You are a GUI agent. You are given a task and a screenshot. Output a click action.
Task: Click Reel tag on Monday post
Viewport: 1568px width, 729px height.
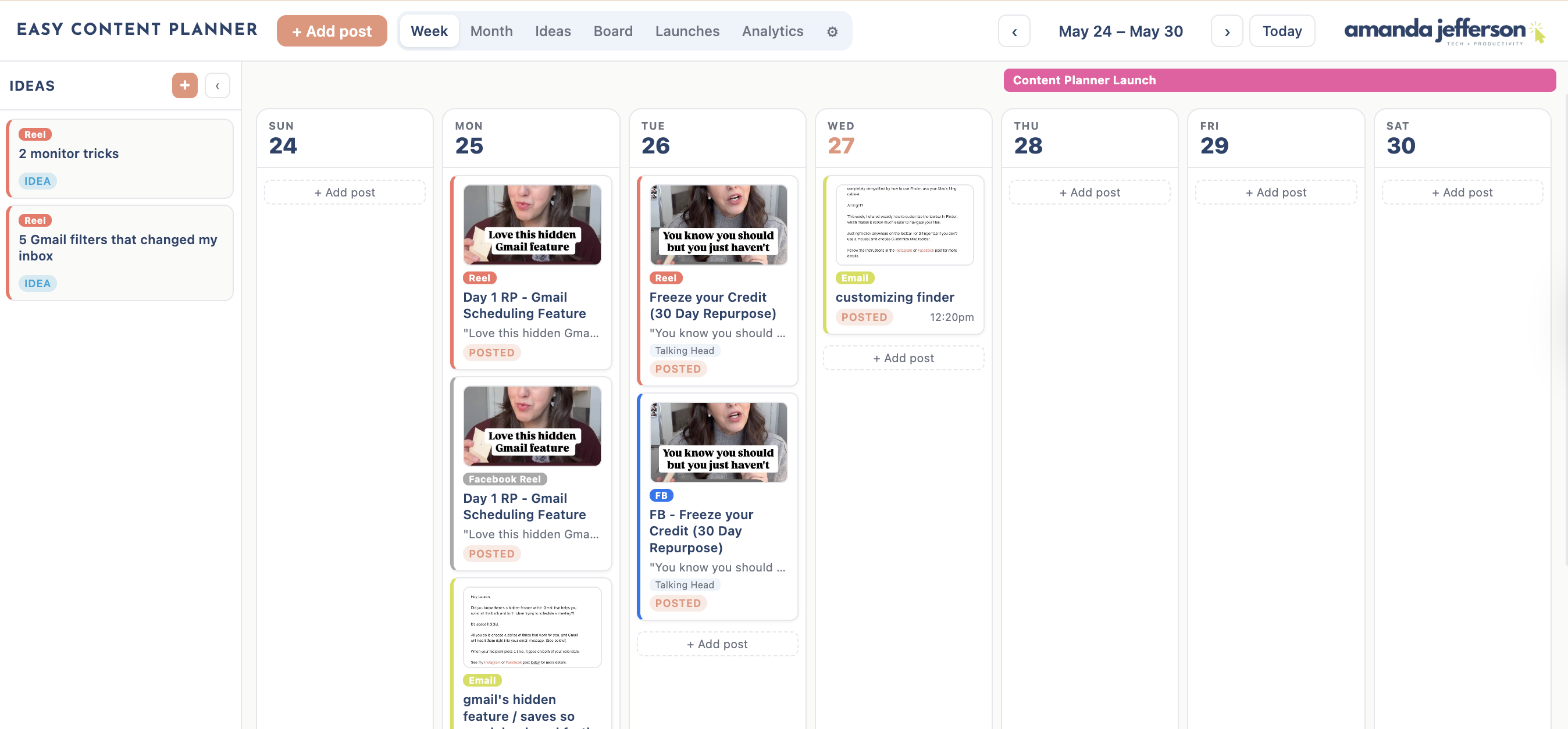(479, 278)
